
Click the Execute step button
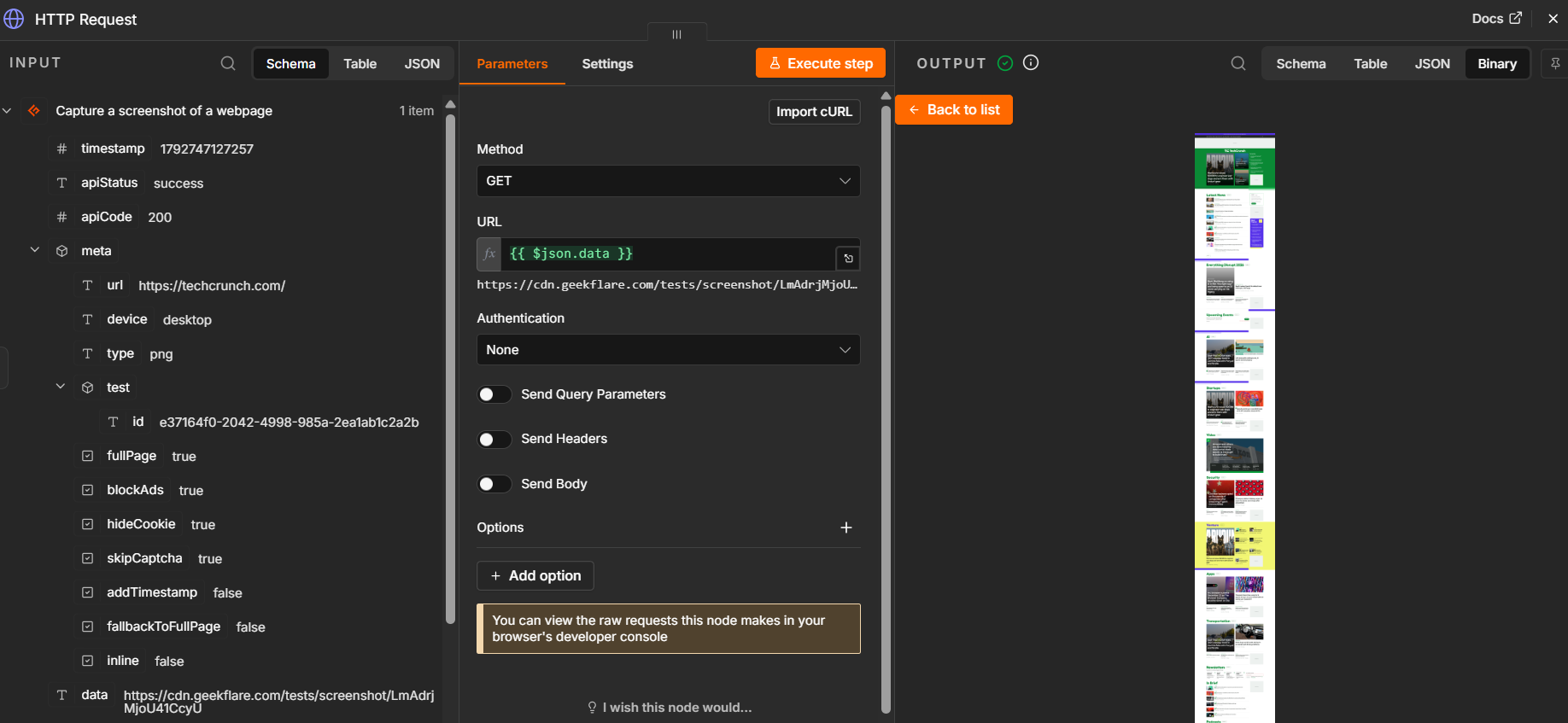(x=821, y=63)
